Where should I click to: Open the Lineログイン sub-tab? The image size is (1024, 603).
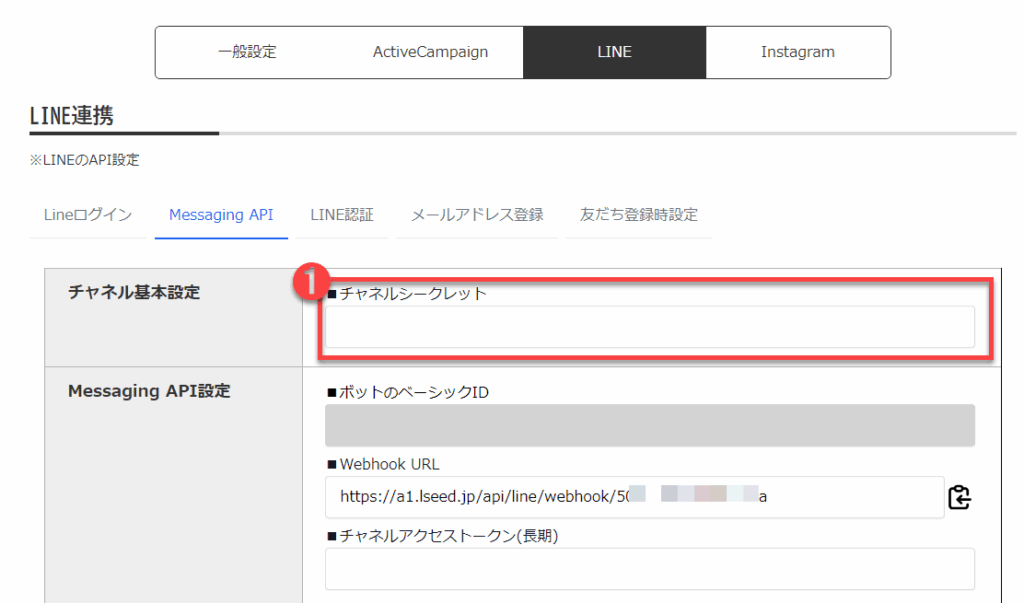pyautogui.click(x=88, y=215)
